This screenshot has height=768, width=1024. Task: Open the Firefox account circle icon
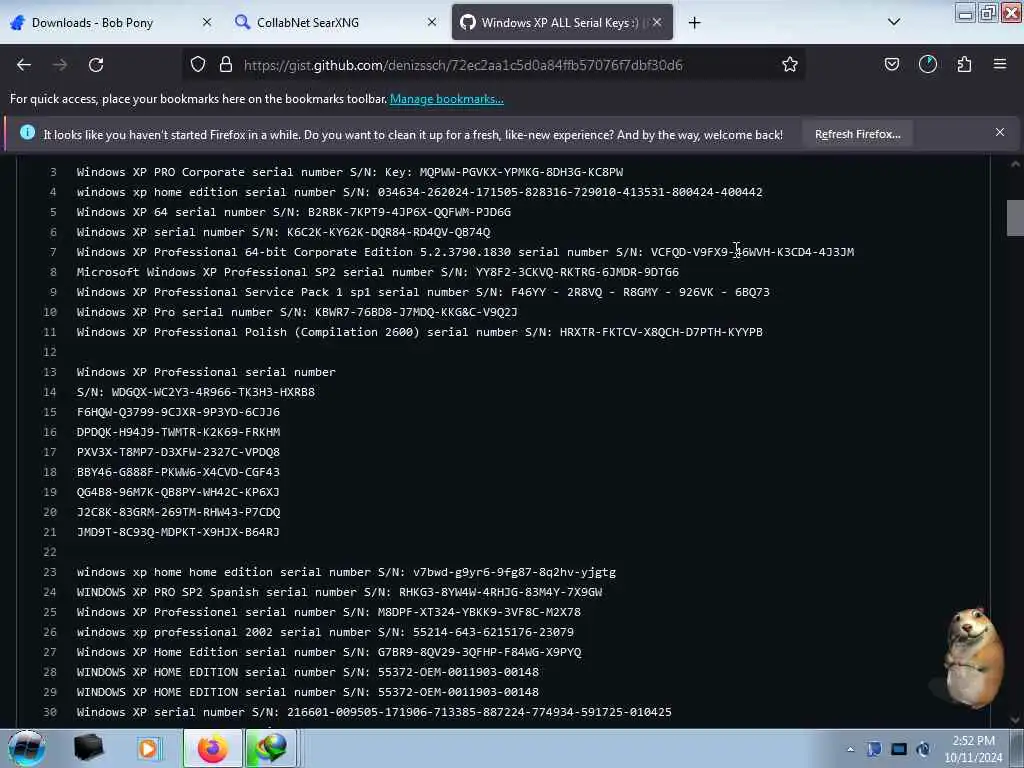(927, 64)
